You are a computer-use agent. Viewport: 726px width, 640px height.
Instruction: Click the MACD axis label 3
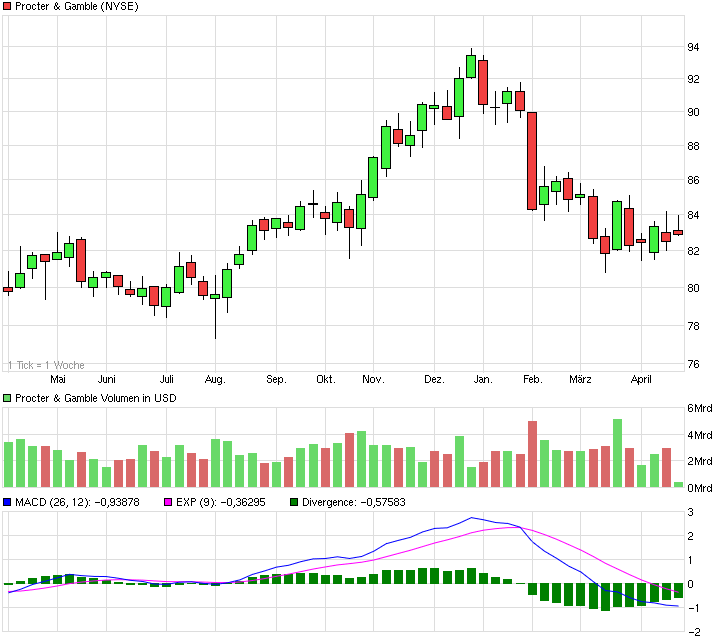[x=691, y=512]
